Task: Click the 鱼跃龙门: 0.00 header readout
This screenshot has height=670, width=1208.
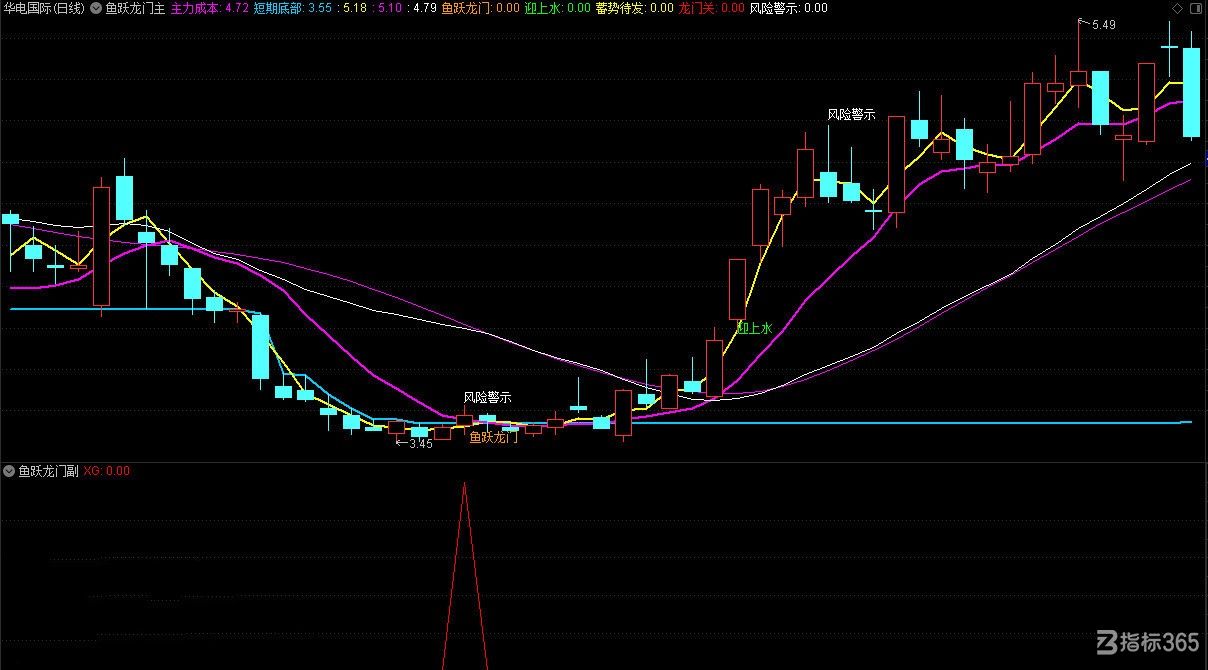Action: click(x=481, y=8)
